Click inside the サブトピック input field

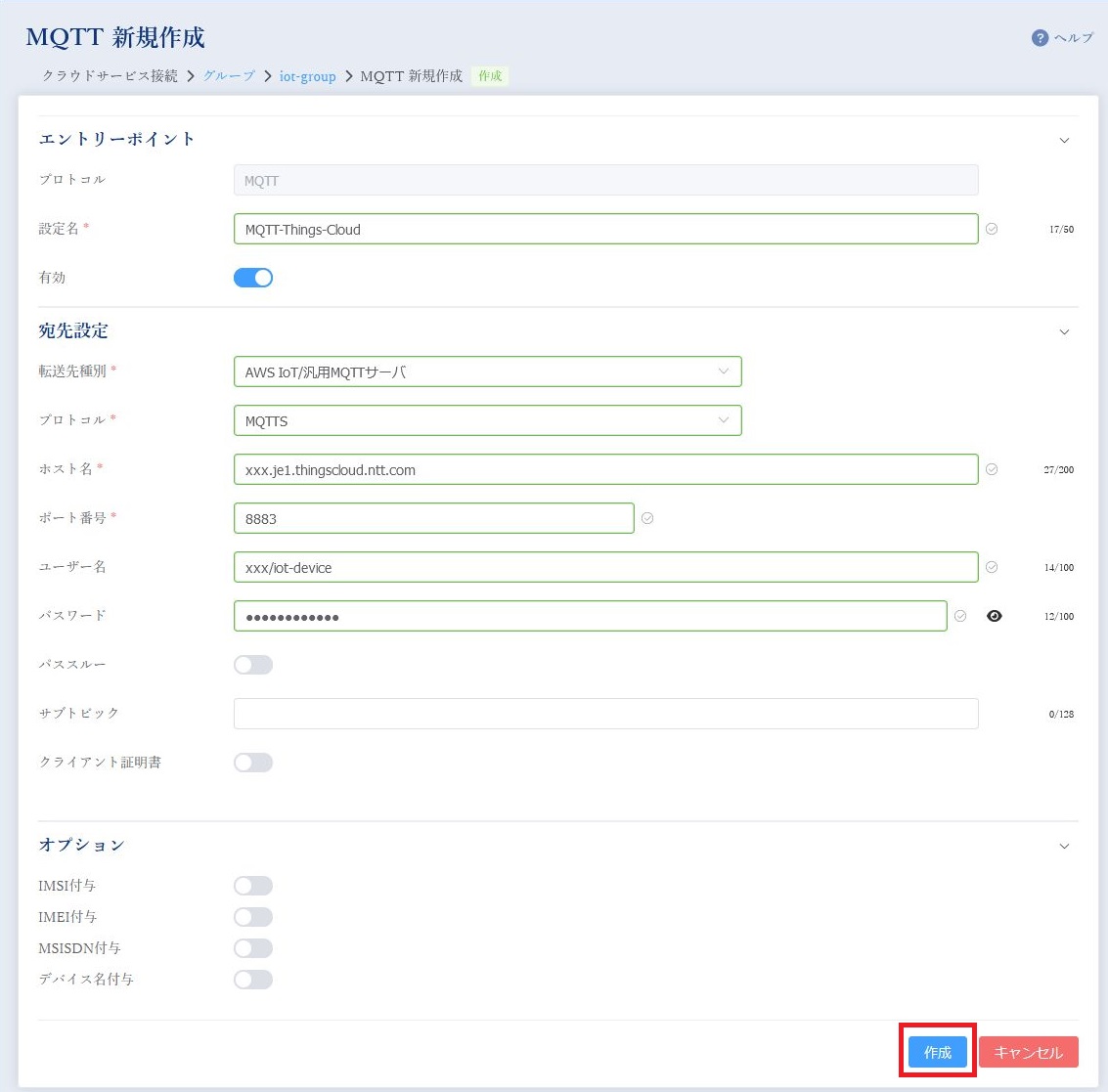tap(605, 714)
